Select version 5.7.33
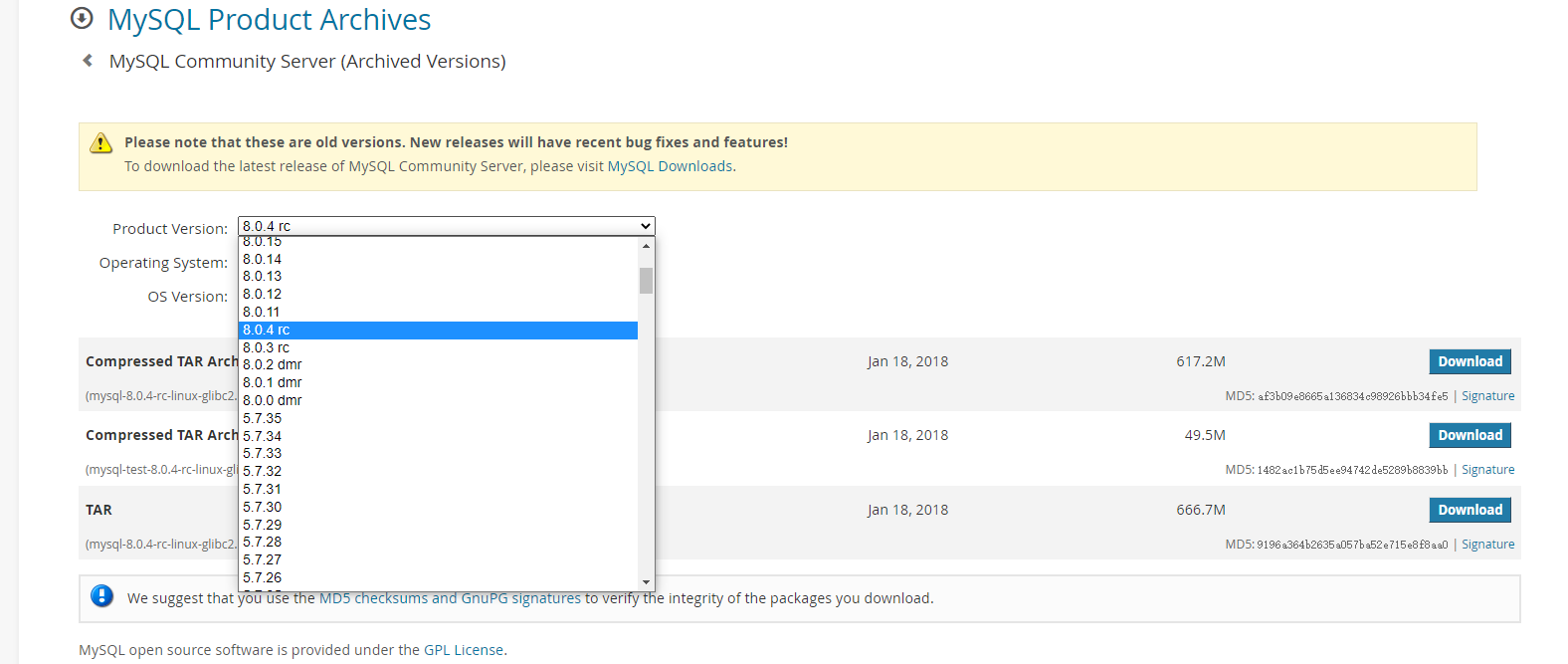This screenshot has height=664, width=1568. 438,454
